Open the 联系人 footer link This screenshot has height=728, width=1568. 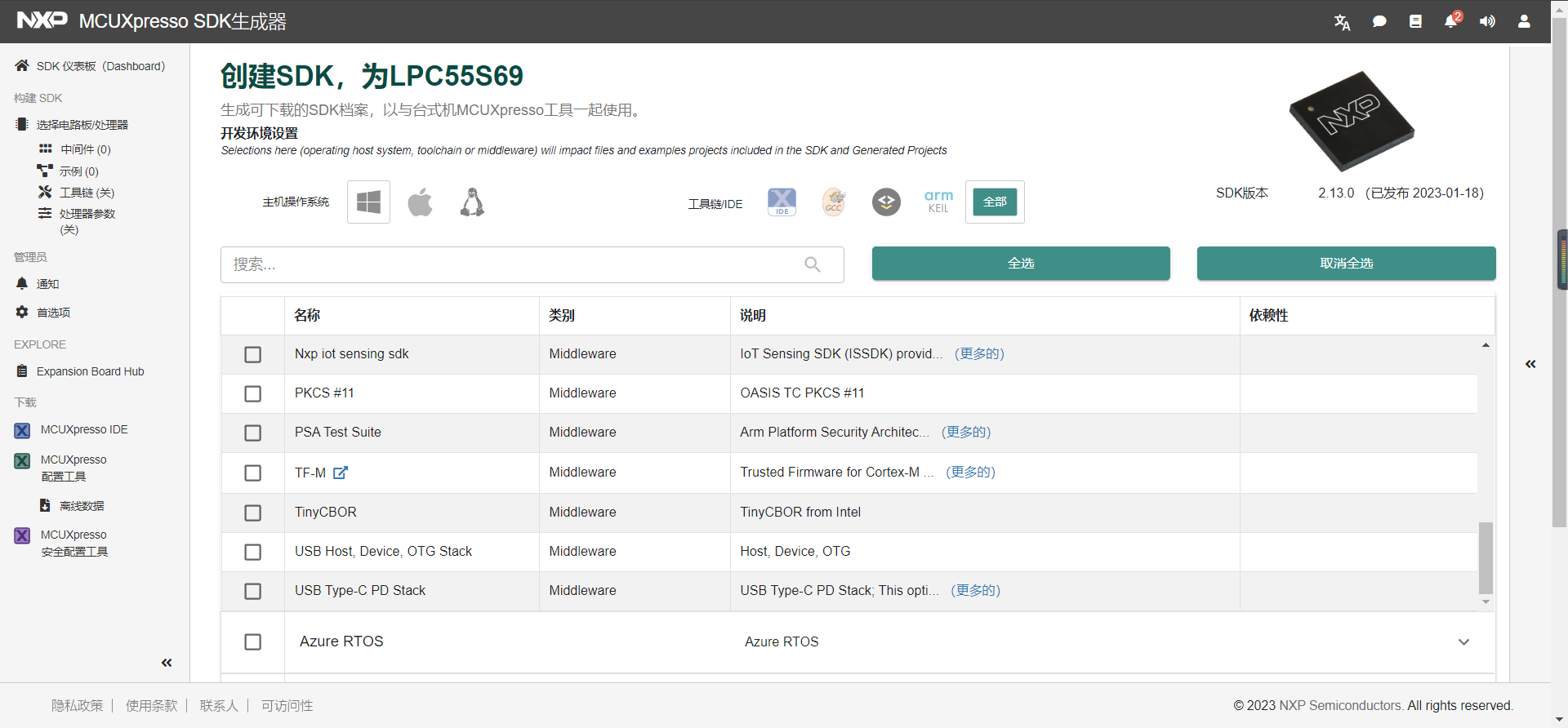click(219, 705)
